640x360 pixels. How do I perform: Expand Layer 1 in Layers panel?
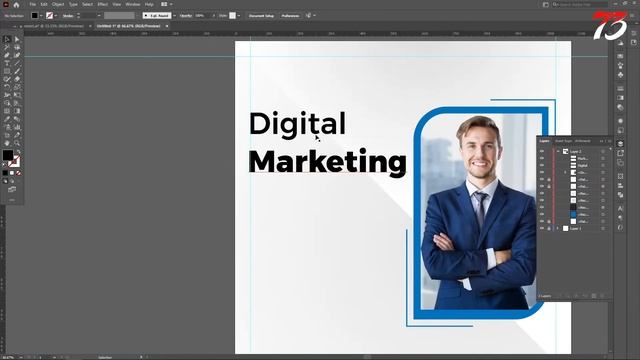tap(558, 229)
